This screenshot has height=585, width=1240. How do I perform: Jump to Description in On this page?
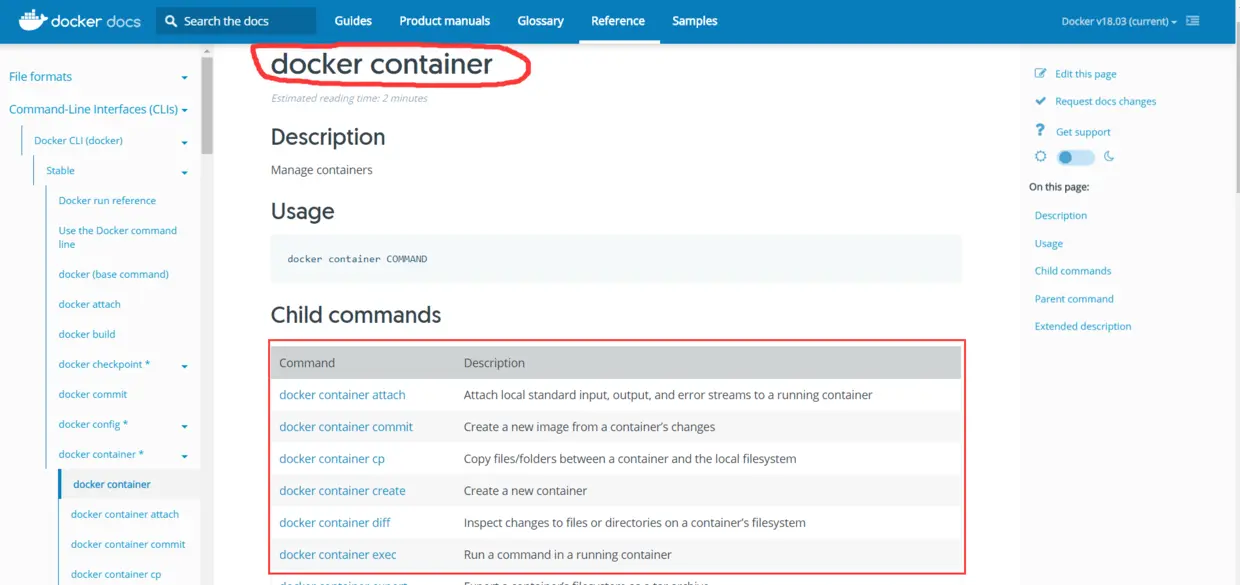(x=1061, y=215)
